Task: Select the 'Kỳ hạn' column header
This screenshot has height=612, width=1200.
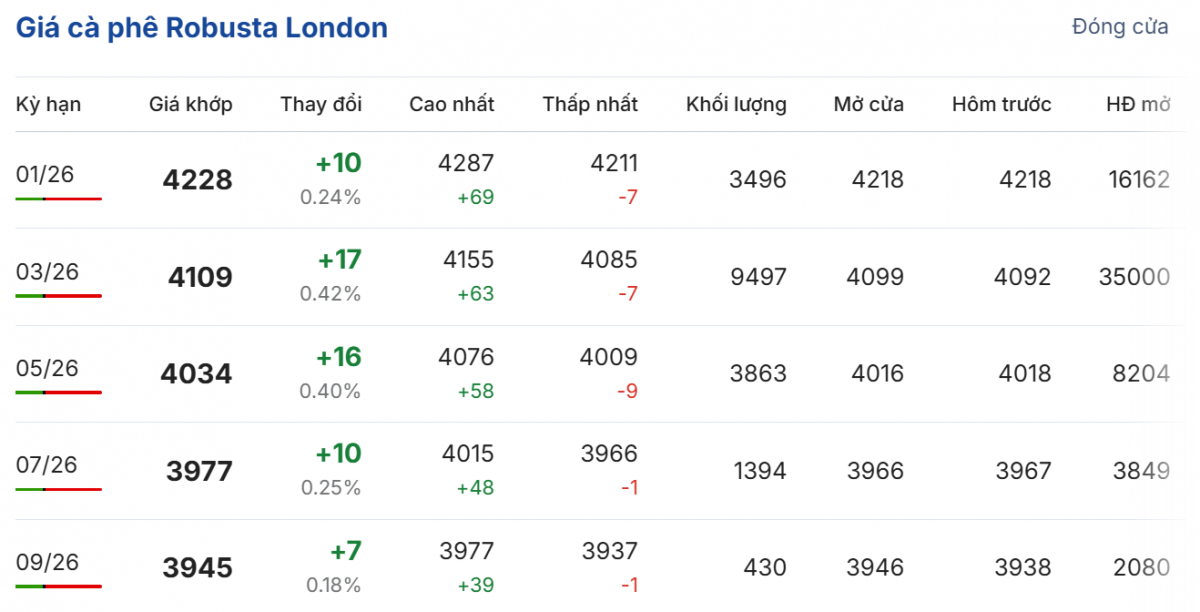Action: pos(48,104)
